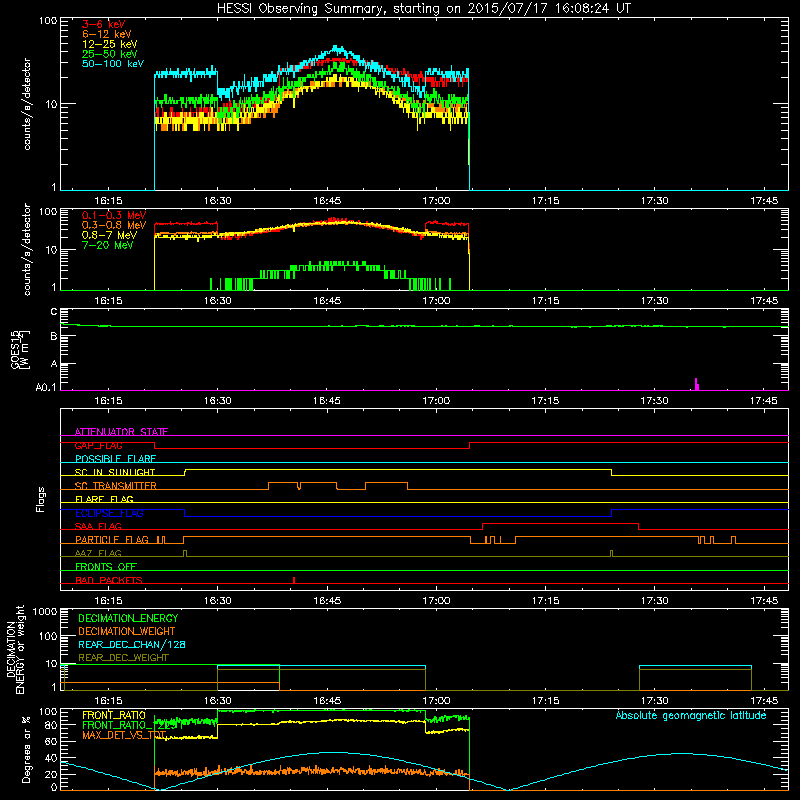Click the red spike on BAD_PACKETS line

point(294,580)
